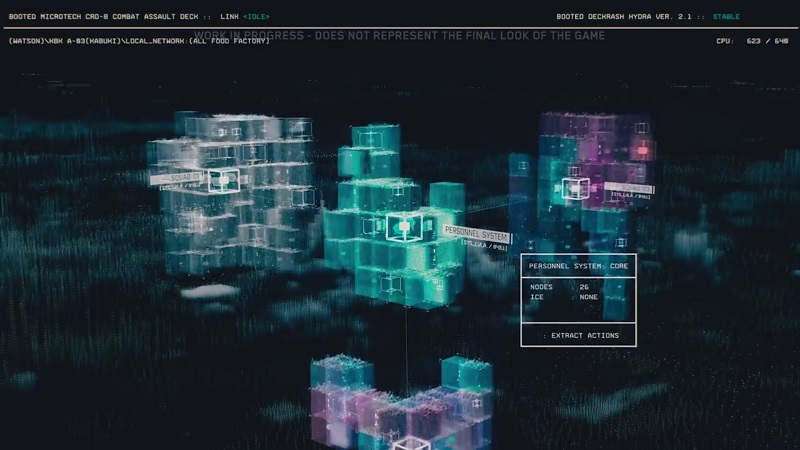Click the squad label on the right cluster
The height and width of the screenshot is (450, 800).
pos(630,188)
